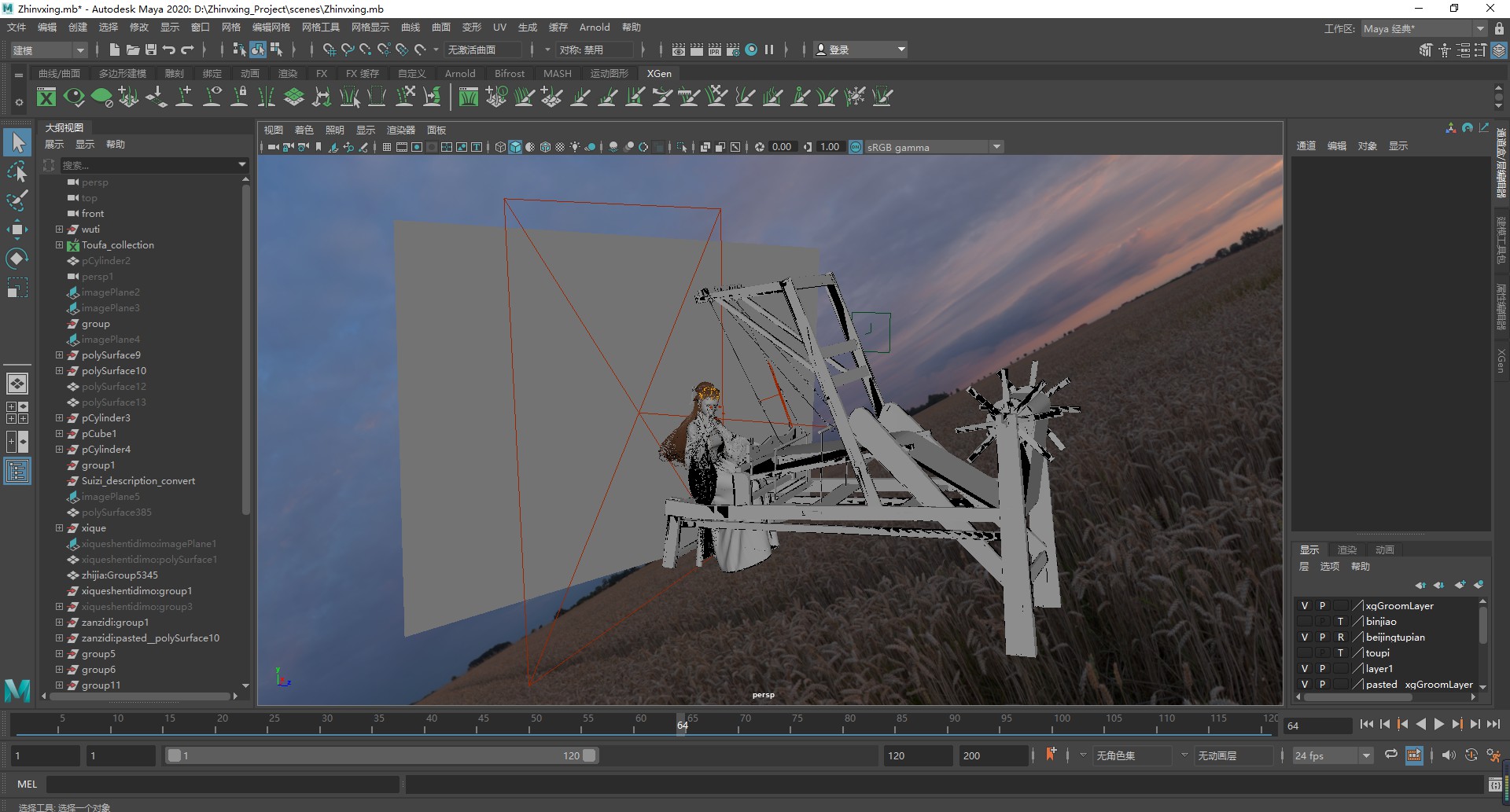Click the 渲染 tab in layer editor
The height and width of the screenshot is (812, 1510).
click(x=1347, y=550)
